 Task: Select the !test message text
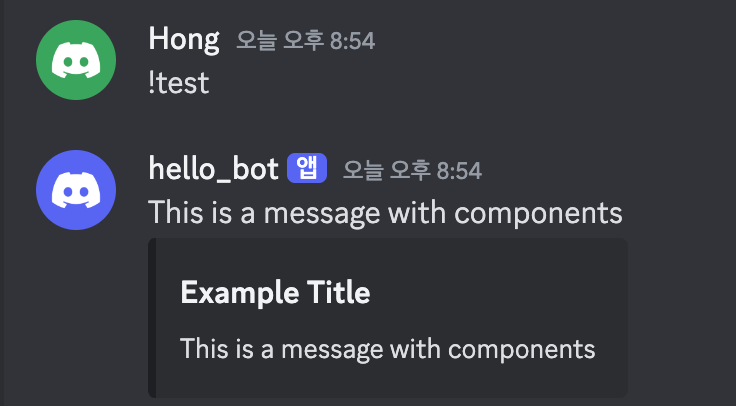pyautogui.click(x=179, y=84)
